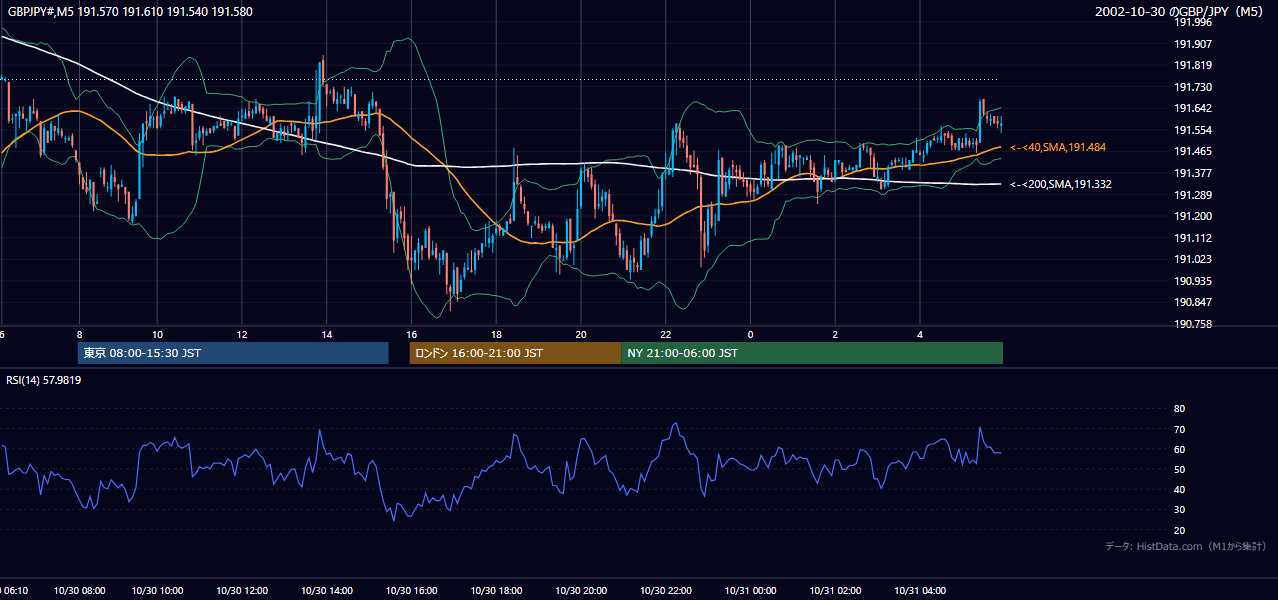Click RSI scale value 70

click(1179, 430)
